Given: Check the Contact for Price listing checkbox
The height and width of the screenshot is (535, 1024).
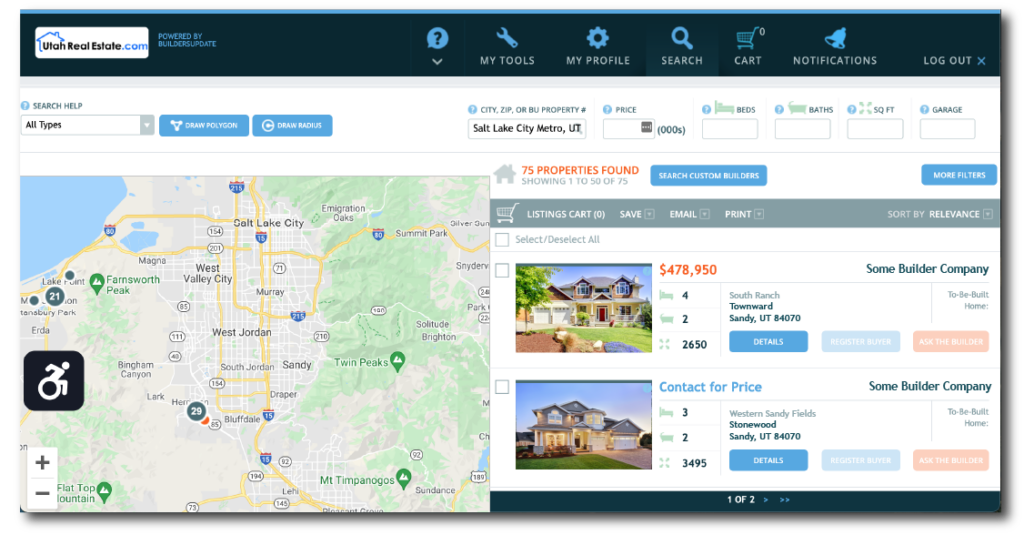Looking at the screenshot, I should 502,387.
